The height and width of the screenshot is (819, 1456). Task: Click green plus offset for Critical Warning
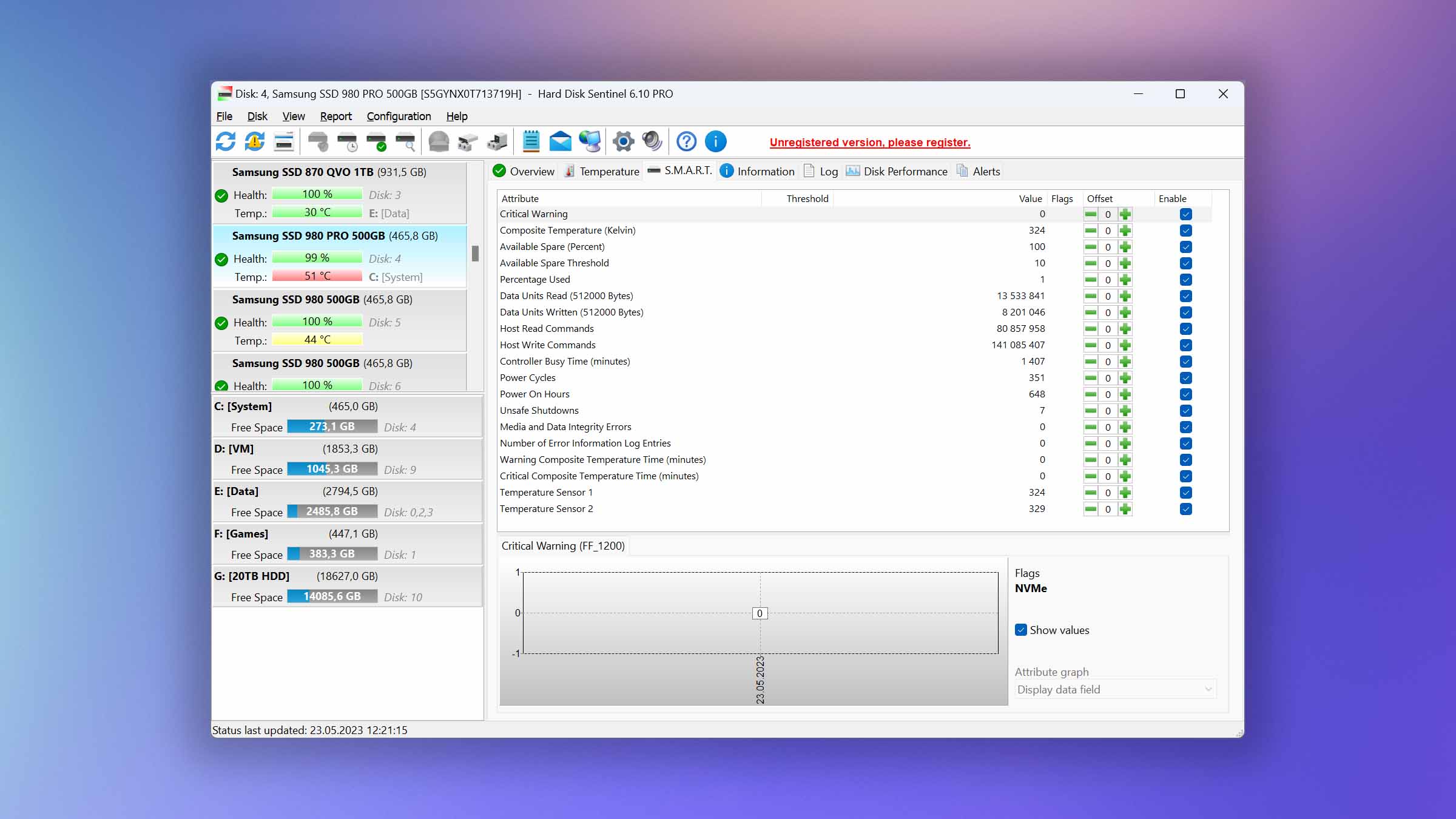tap(1125, 214)
